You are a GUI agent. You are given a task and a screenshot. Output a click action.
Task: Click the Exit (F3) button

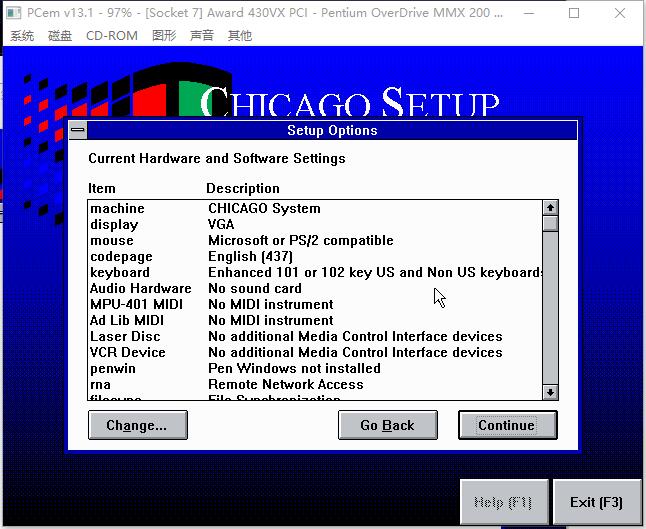pos(597,502)
